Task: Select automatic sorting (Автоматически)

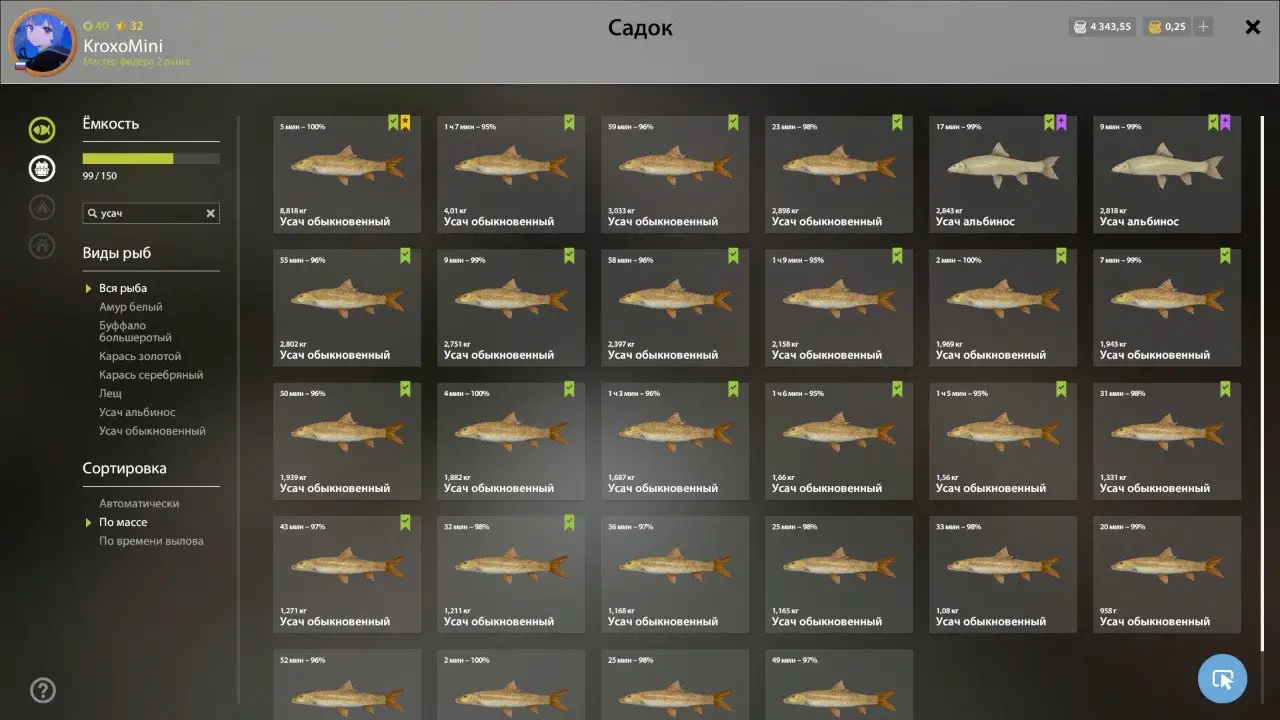Action: [139, 503]
